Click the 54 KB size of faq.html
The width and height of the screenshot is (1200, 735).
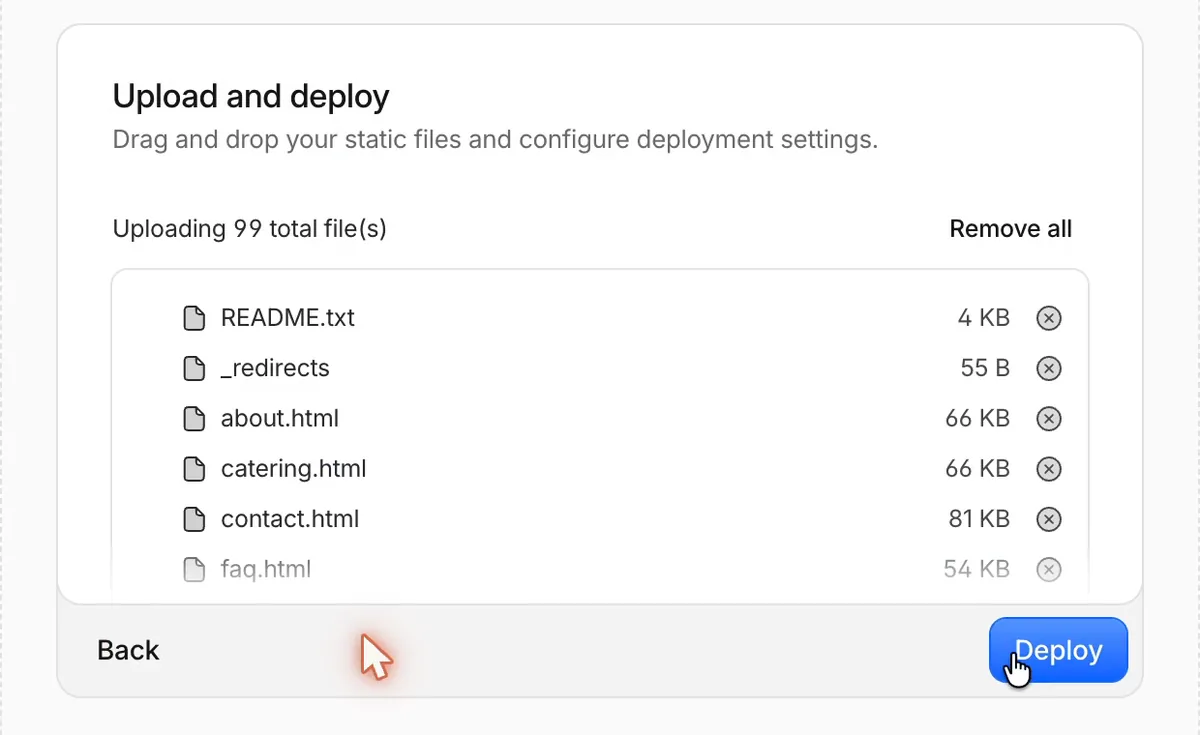point(977,569)
